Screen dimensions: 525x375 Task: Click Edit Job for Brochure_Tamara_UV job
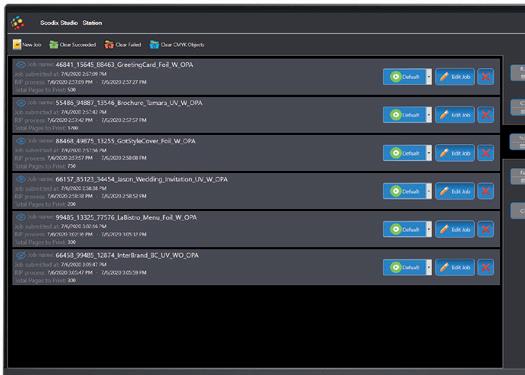tap(455, 115)
